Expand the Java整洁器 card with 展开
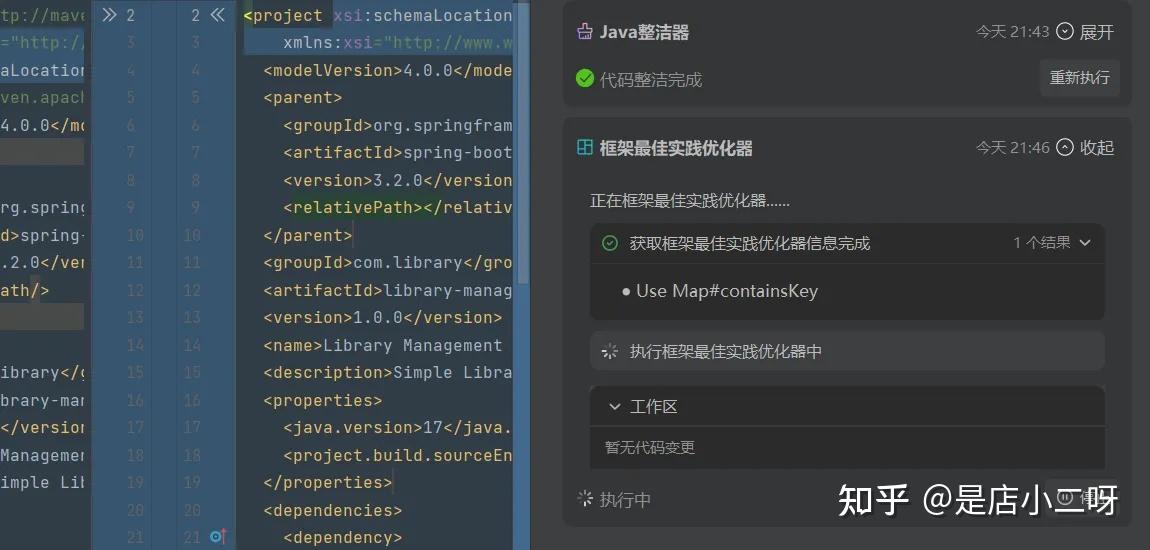This screenshot has height=550, width=1150. click(x=1085, y=32)
